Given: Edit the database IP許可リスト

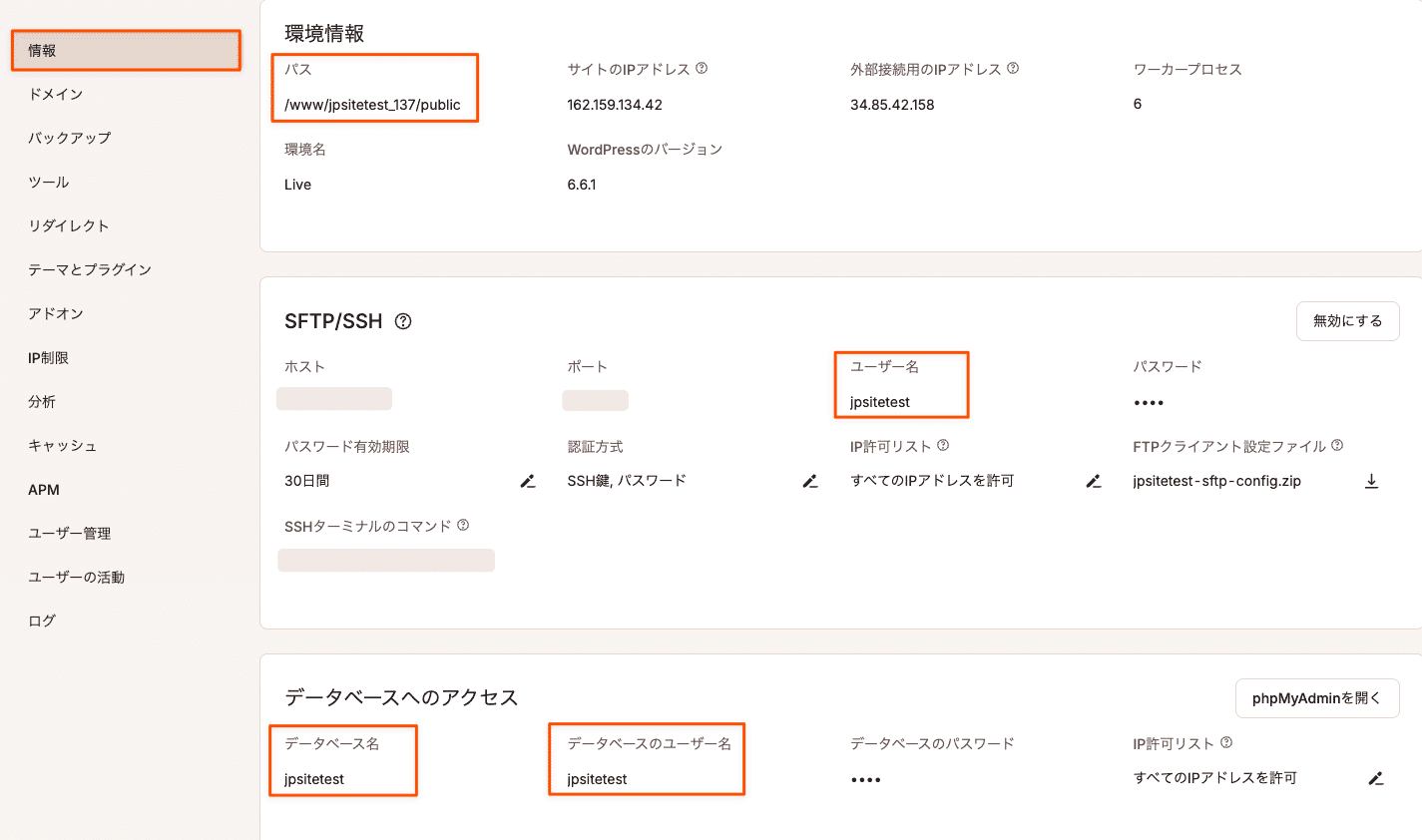Looking at the screenshot, I should (x=1376, y=778).
